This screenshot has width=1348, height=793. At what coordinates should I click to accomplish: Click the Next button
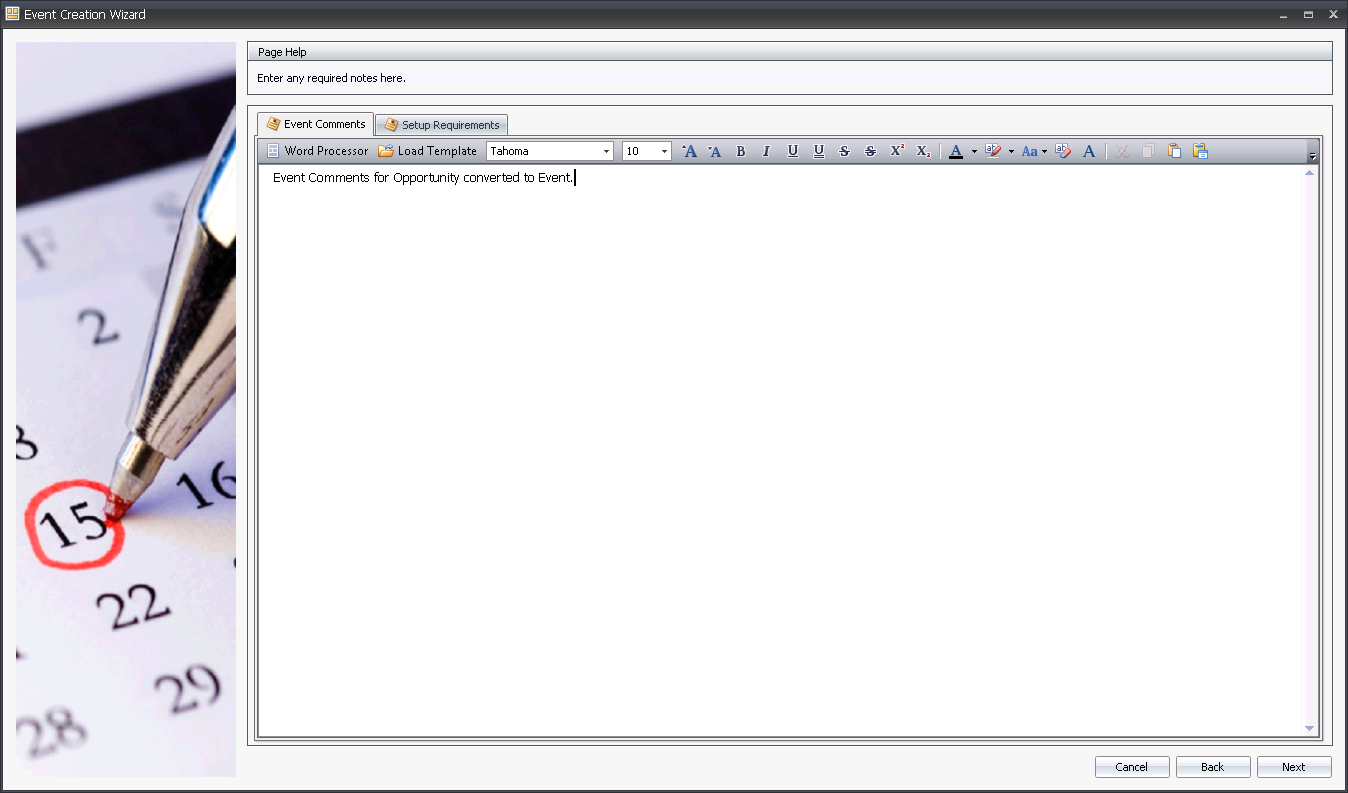[1294, 767]
